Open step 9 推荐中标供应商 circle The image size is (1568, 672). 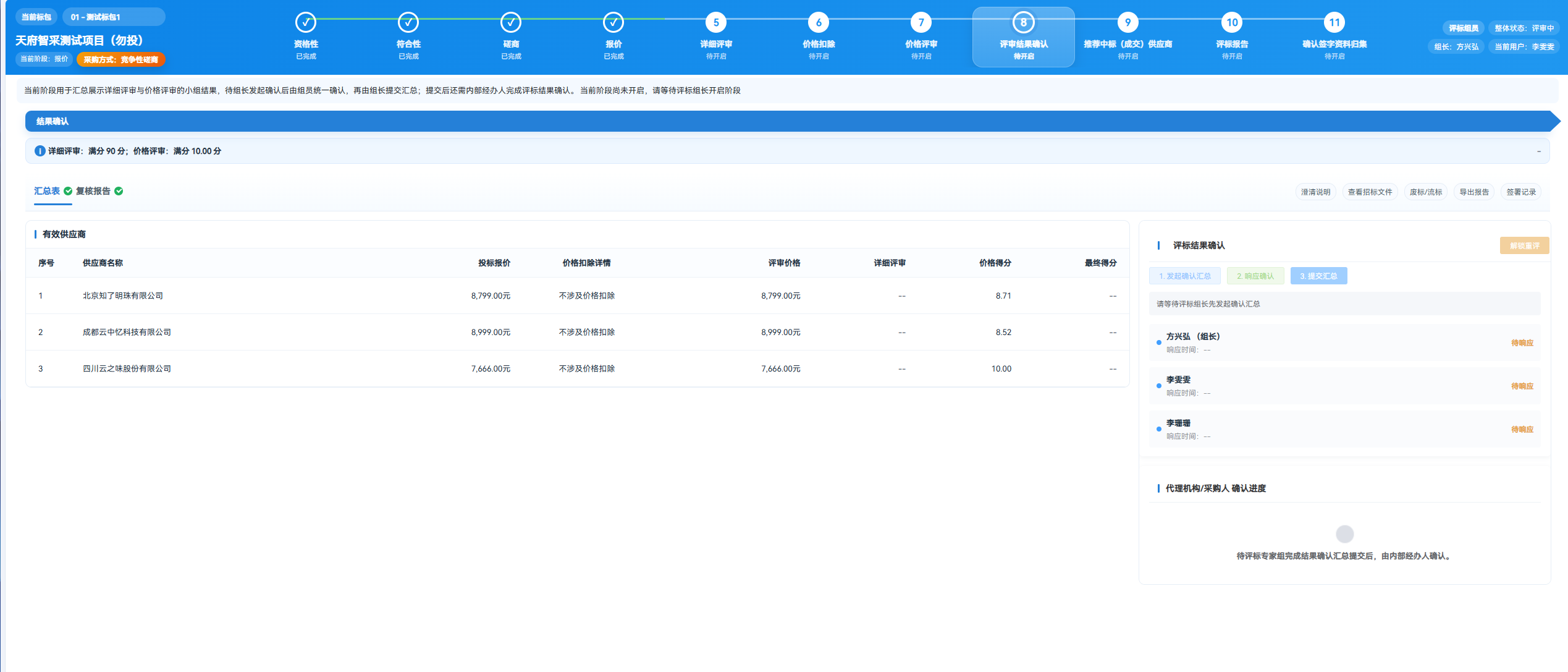pyautogui.click(x=1128, y=23)
